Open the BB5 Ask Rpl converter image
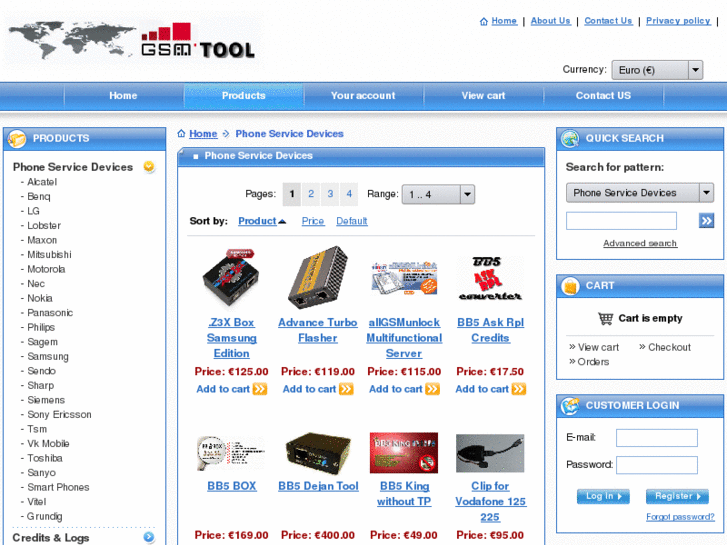727x545 pixels. click(490, 277)
